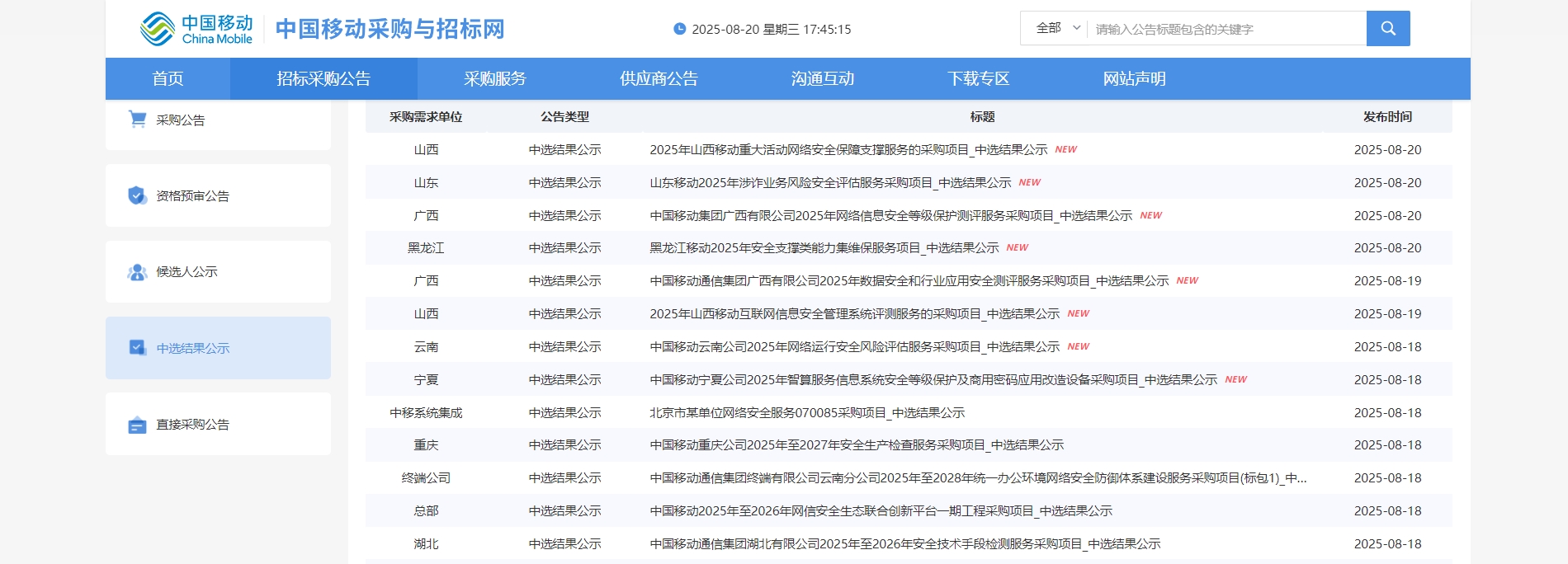Click 重庆 in the unit column
The image size is (1568, 564).
426,444
